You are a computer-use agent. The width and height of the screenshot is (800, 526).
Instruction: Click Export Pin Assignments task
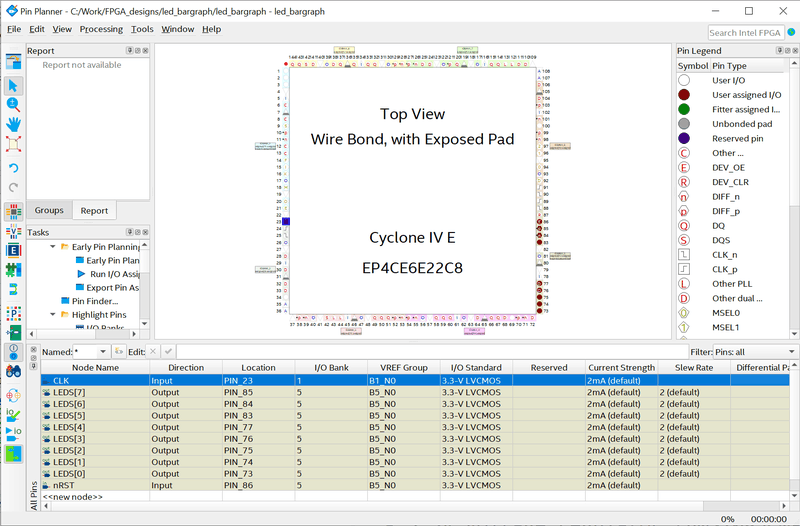[113, 288]
